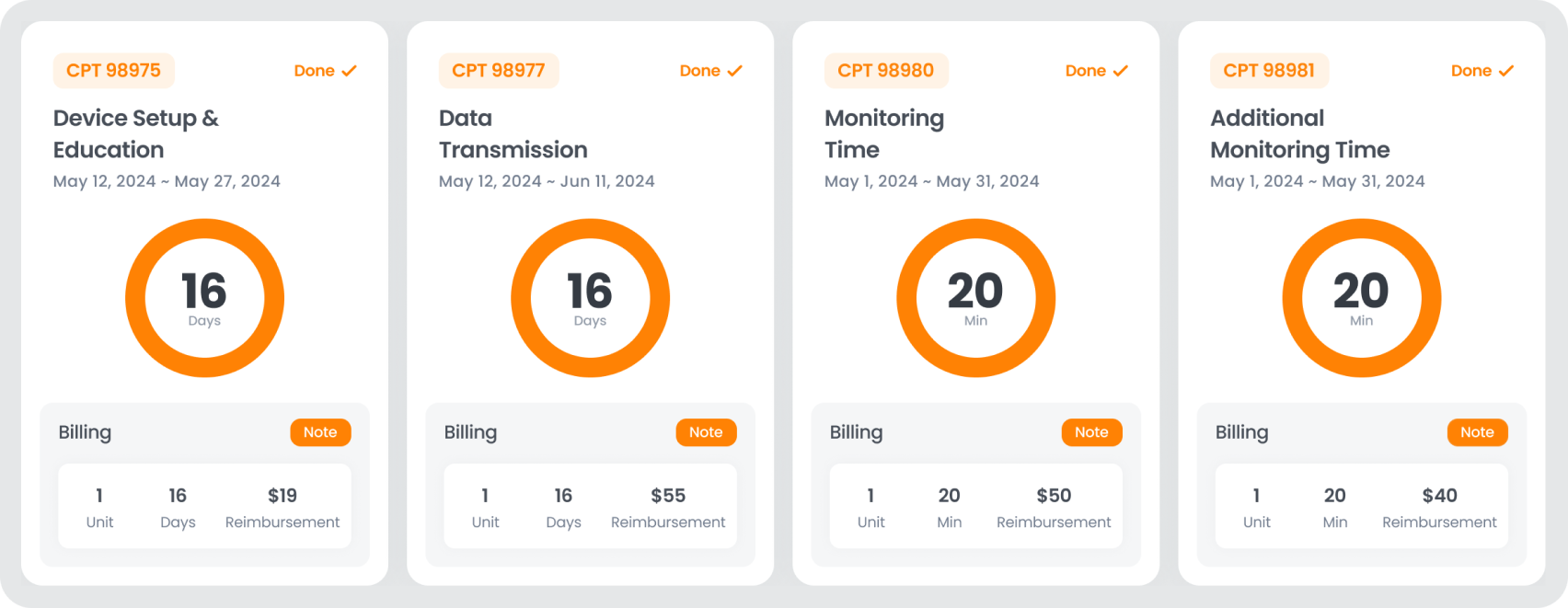Click the Done checkmark on CPT 98977 card

tap(734, 71)
